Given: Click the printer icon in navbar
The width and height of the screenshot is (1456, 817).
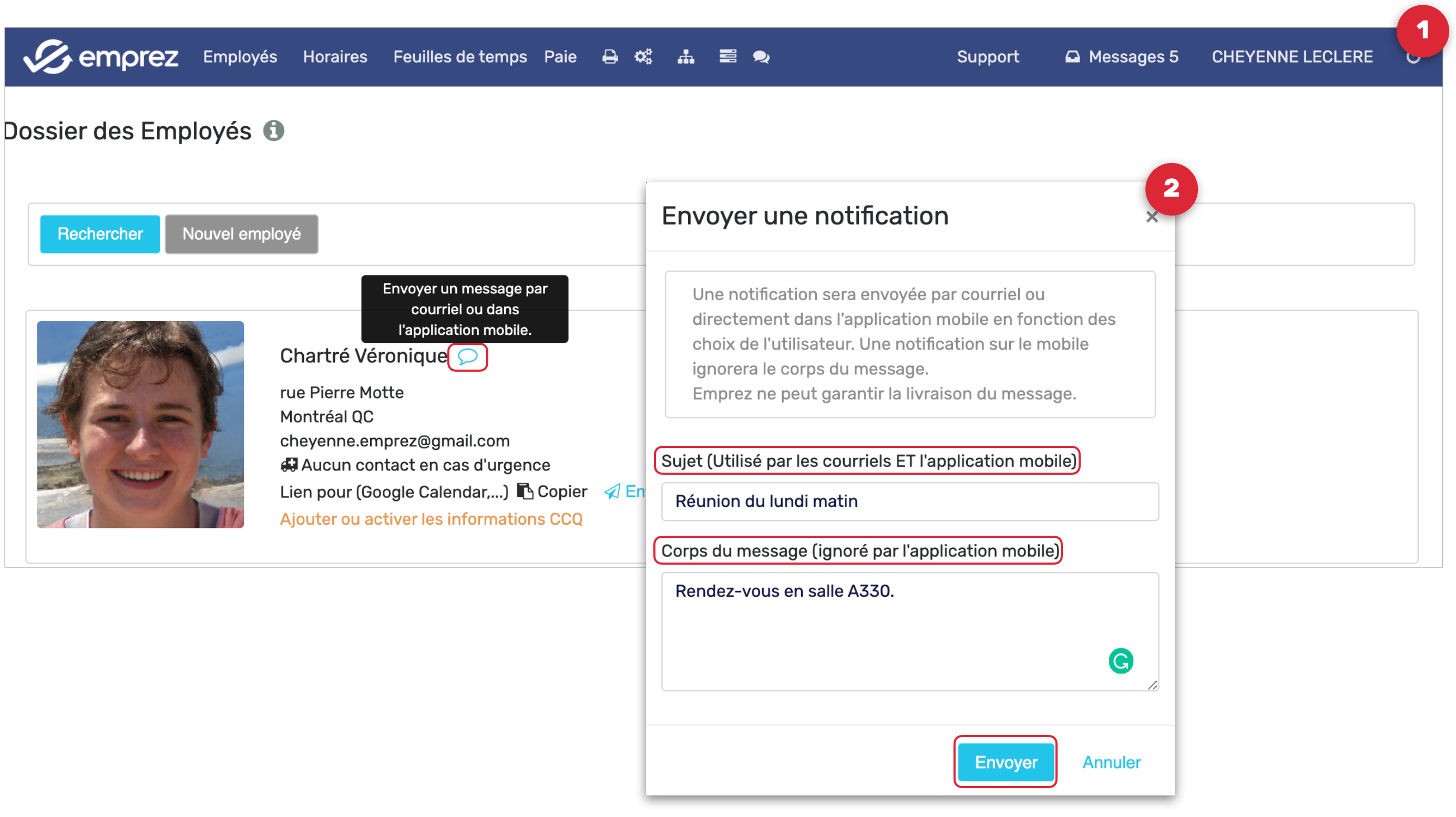Looking at the screenshot, I should (x=609, y=57).
